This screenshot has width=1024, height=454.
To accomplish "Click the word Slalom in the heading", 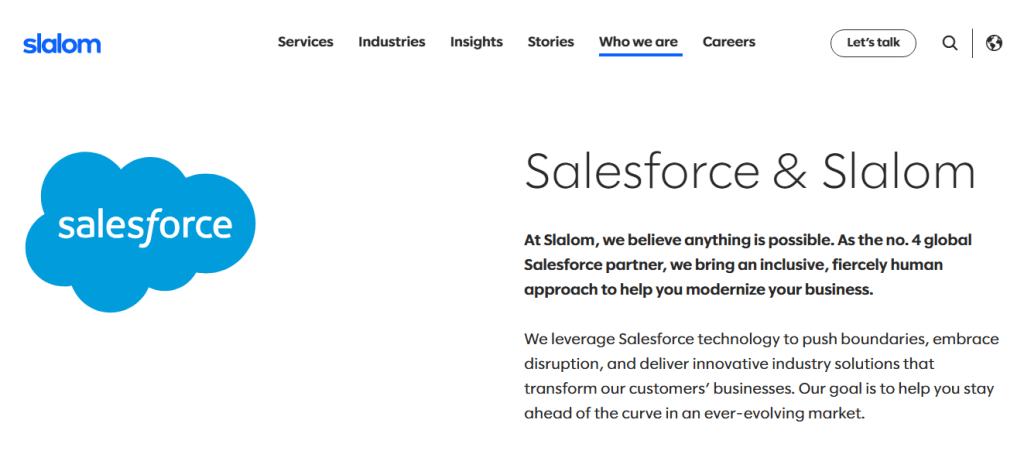I will point(898,171).
